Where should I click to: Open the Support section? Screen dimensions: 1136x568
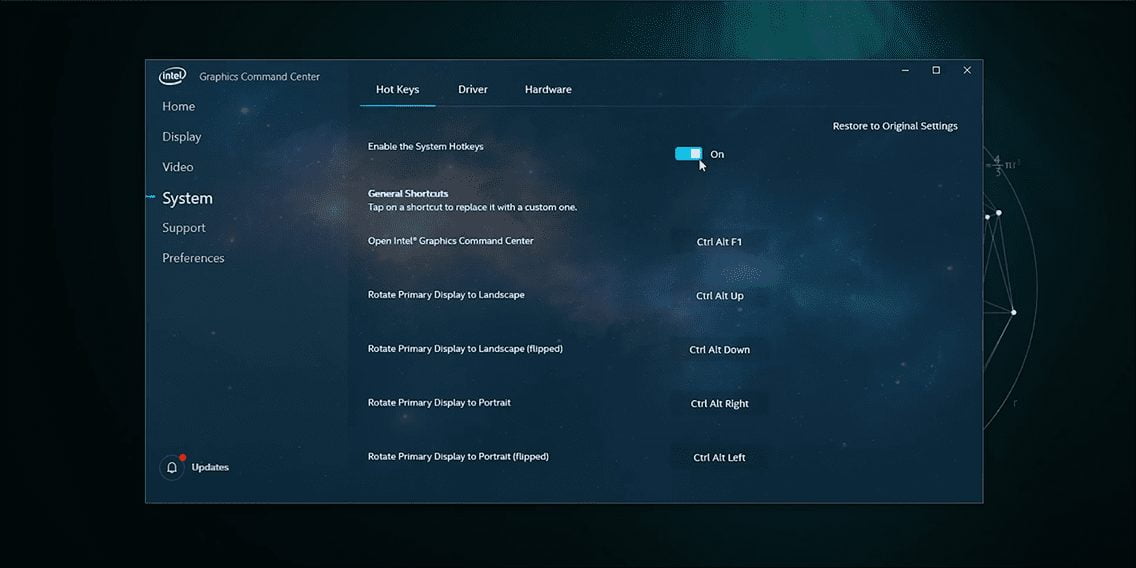(x=183, y=228)
